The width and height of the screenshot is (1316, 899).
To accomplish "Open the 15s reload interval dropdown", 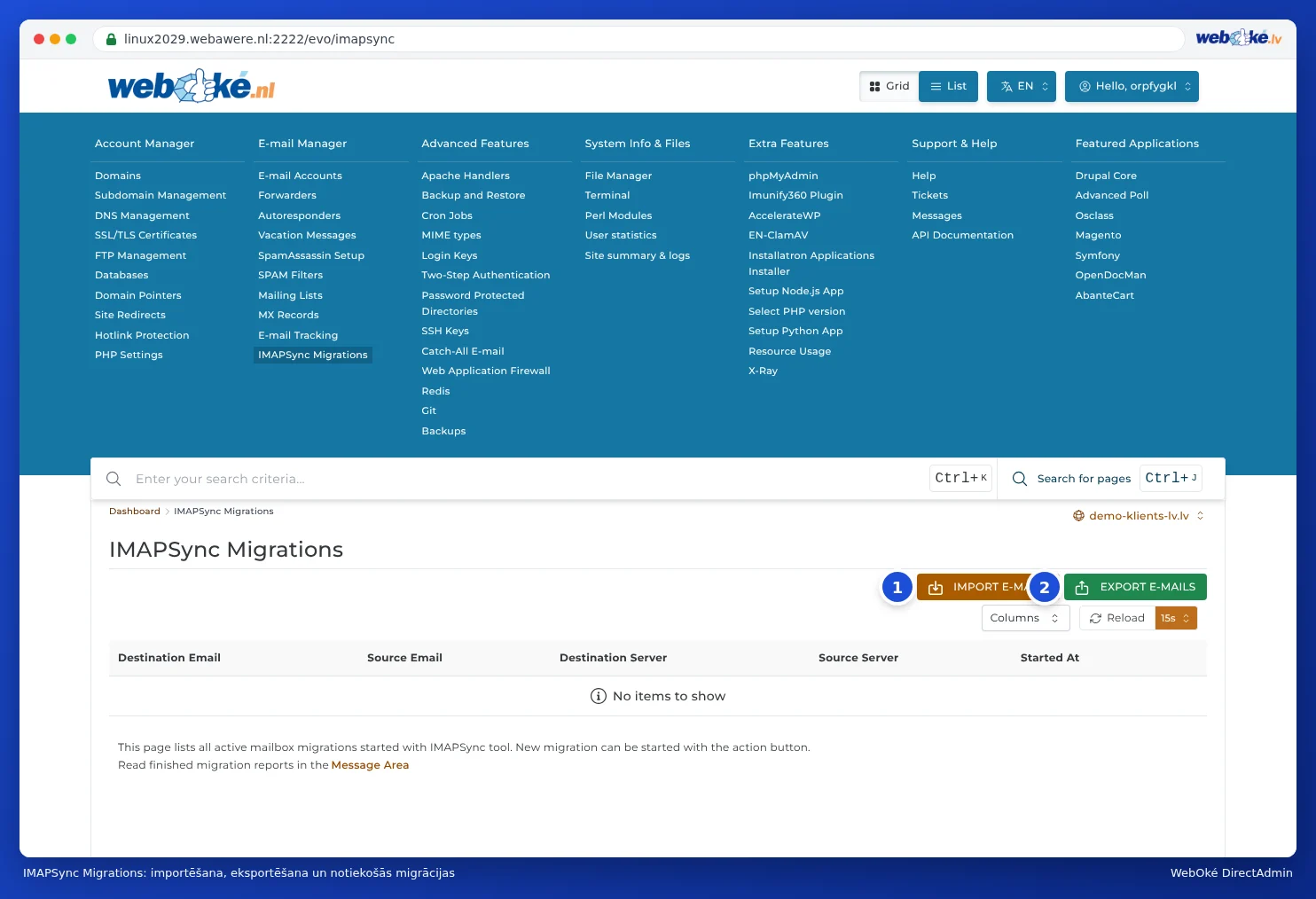I will [1176, 618].
